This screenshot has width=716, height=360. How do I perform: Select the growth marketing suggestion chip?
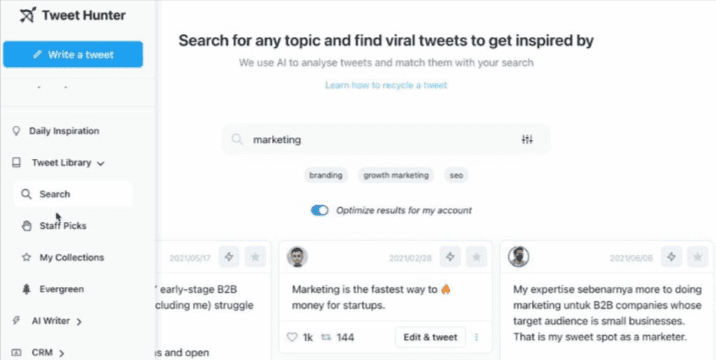point(396,175)
